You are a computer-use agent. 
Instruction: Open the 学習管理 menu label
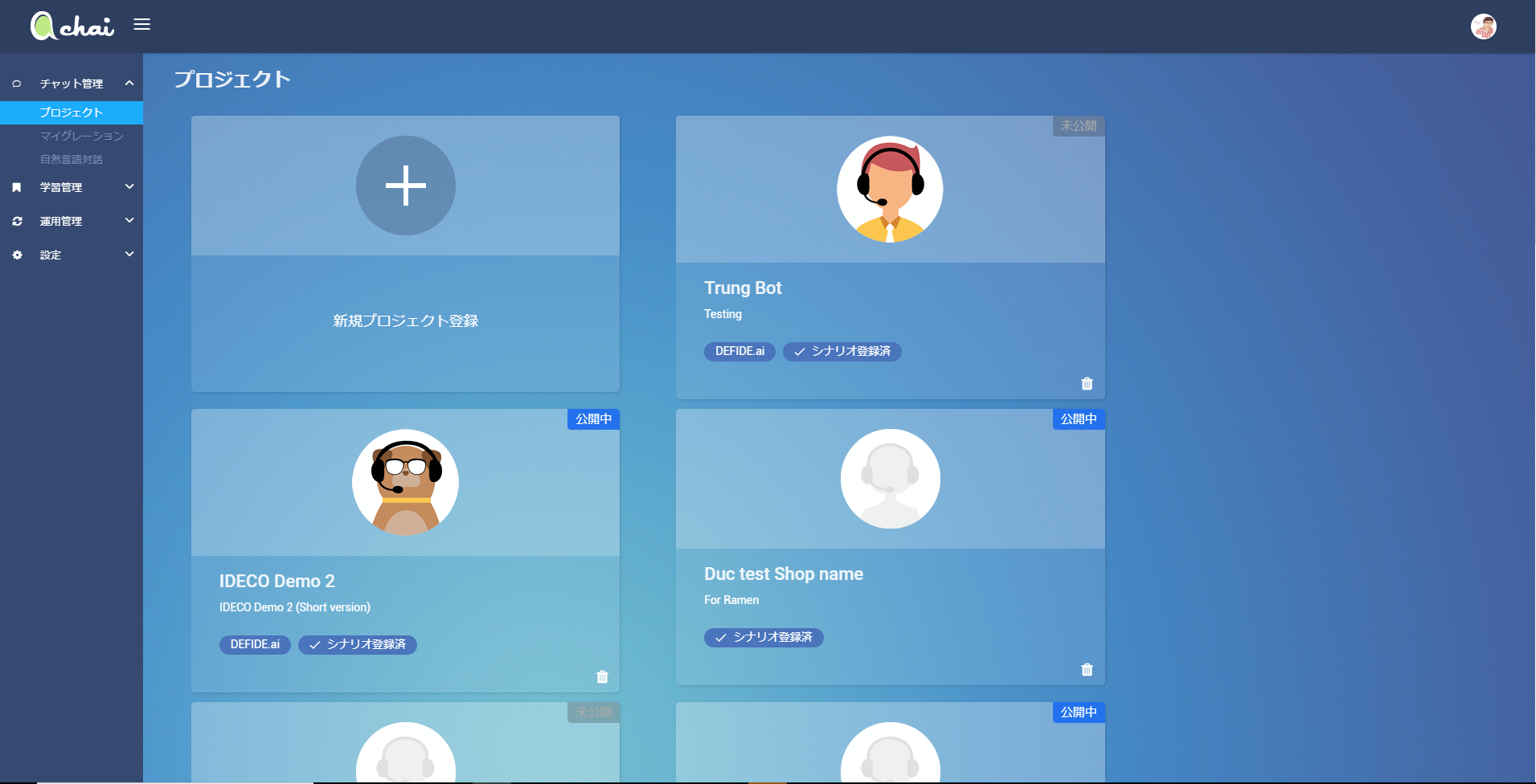(61, 187)
